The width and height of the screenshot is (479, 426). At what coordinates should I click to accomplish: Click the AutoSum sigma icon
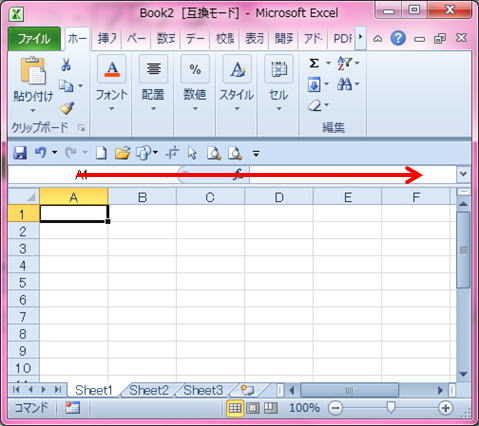[x=314, y=63]
